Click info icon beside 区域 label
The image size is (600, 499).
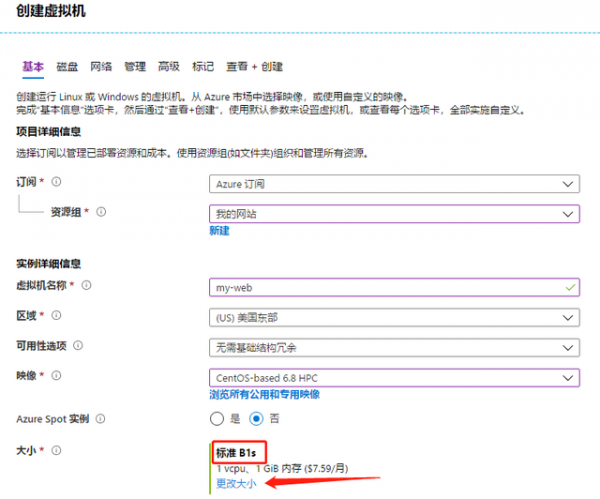56,316
